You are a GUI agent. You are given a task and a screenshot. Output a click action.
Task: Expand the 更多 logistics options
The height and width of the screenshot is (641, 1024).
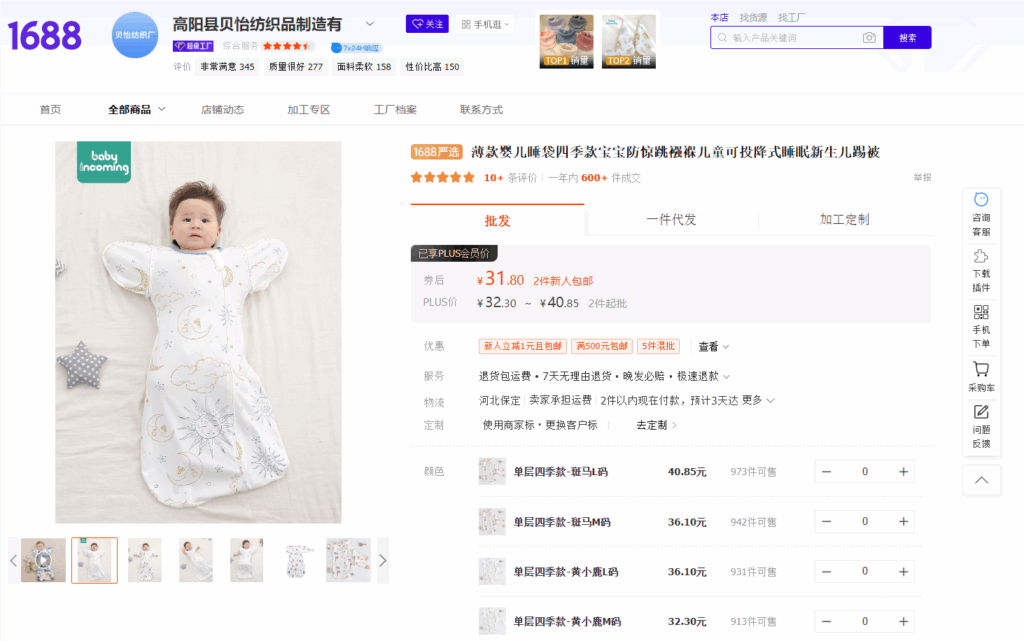tap(758, 400)
